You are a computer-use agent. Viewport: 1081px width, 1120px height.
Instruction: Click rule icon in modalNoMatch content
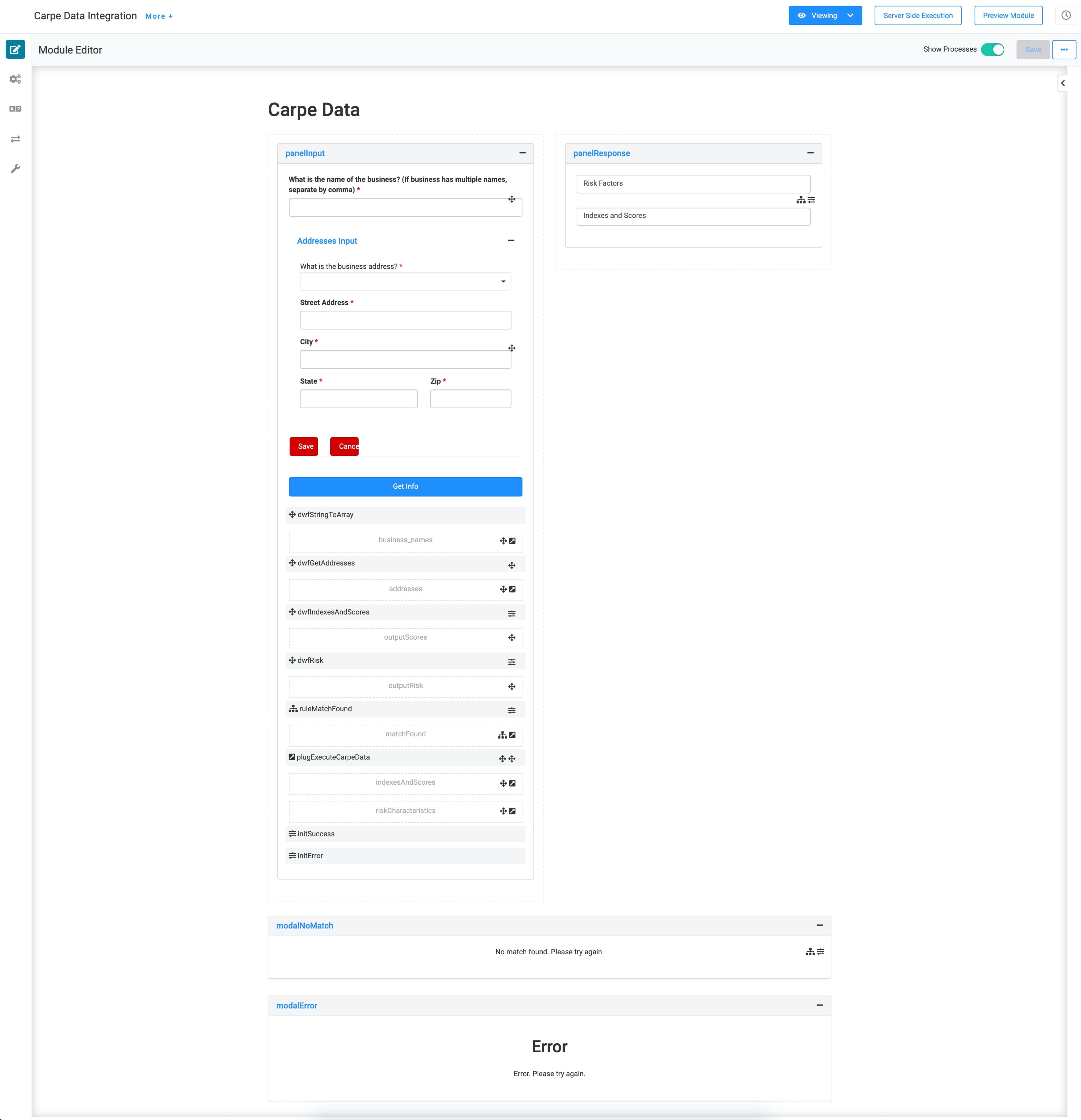[x=809, y=951]
